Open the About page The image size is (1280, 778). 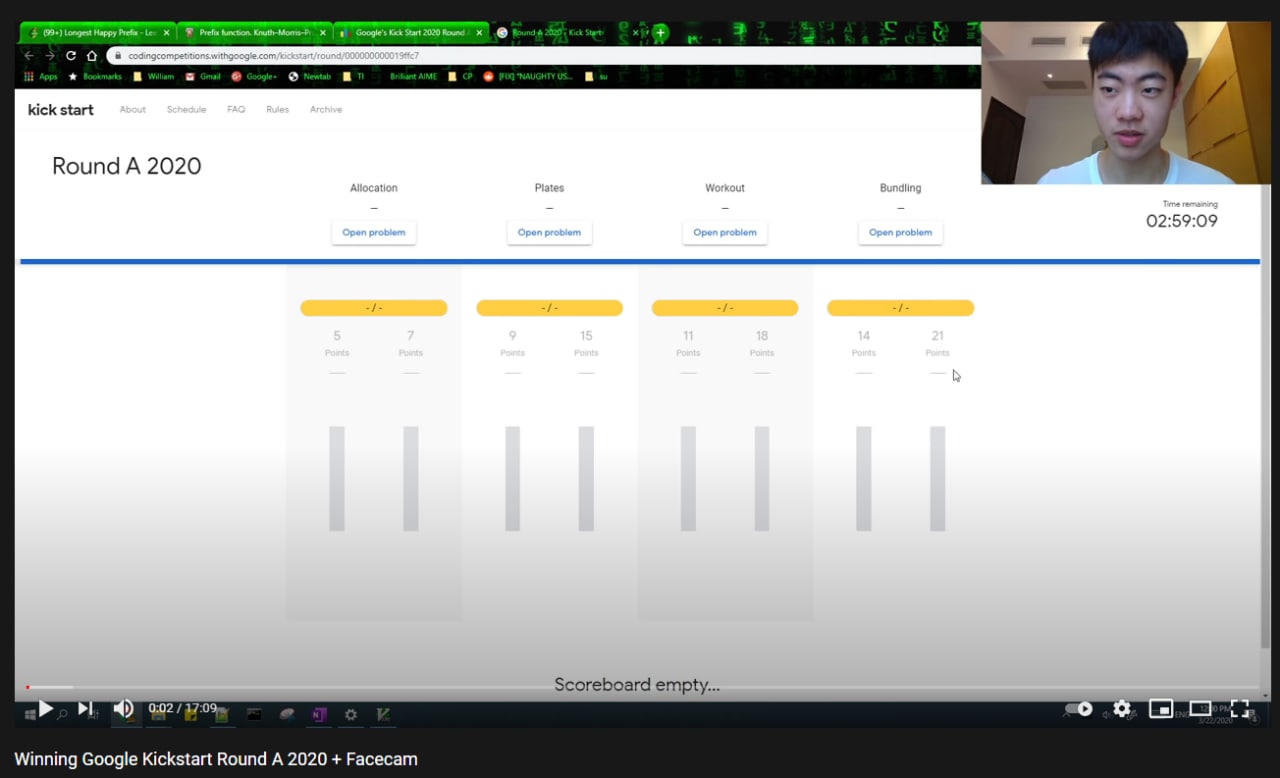pos(133,110)
